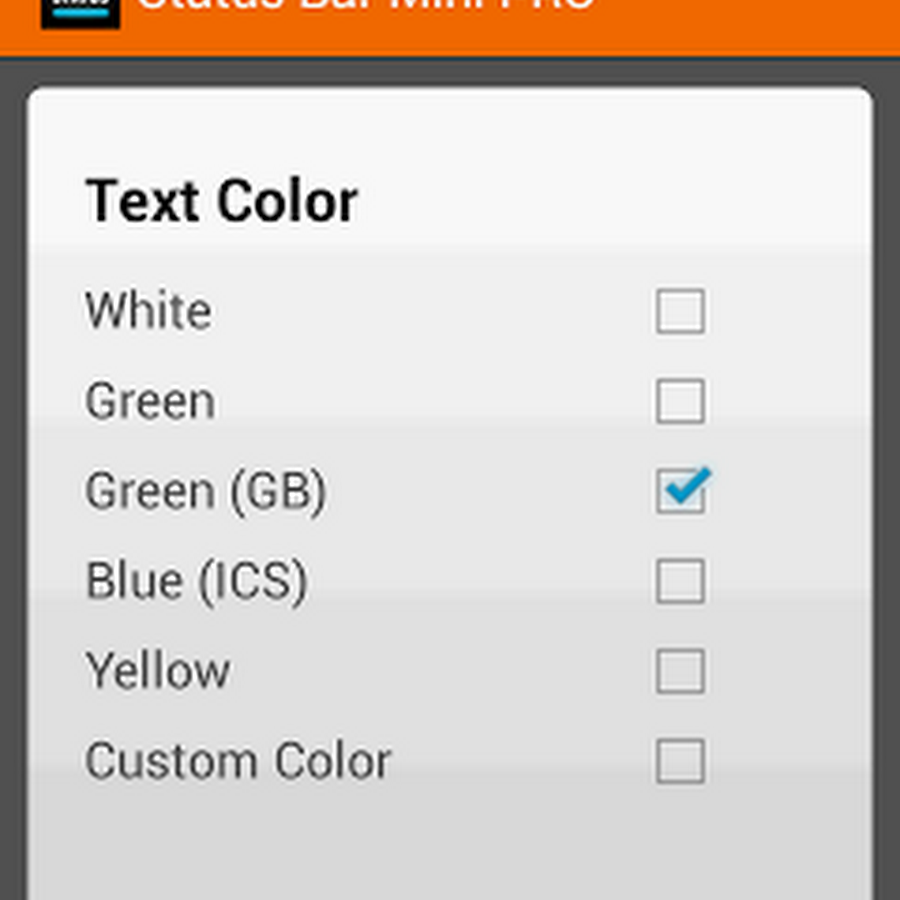Select the White text label
This screenshot has height=900, width=900.
pos(148,311)
